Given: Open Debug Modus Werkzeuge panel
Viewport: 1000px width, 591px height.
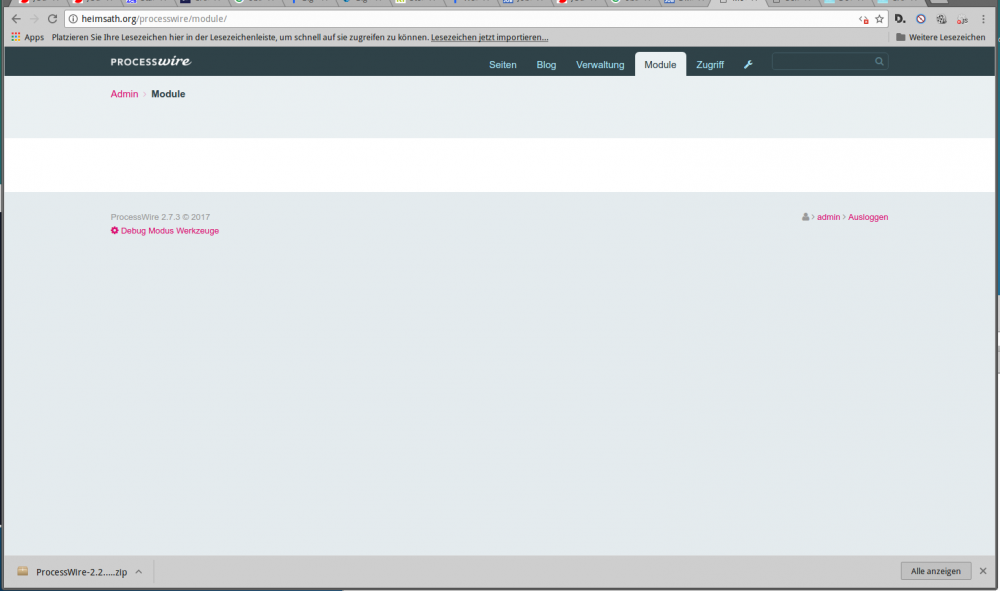Looking at the screenshot, I should click(x=165, y=231).
